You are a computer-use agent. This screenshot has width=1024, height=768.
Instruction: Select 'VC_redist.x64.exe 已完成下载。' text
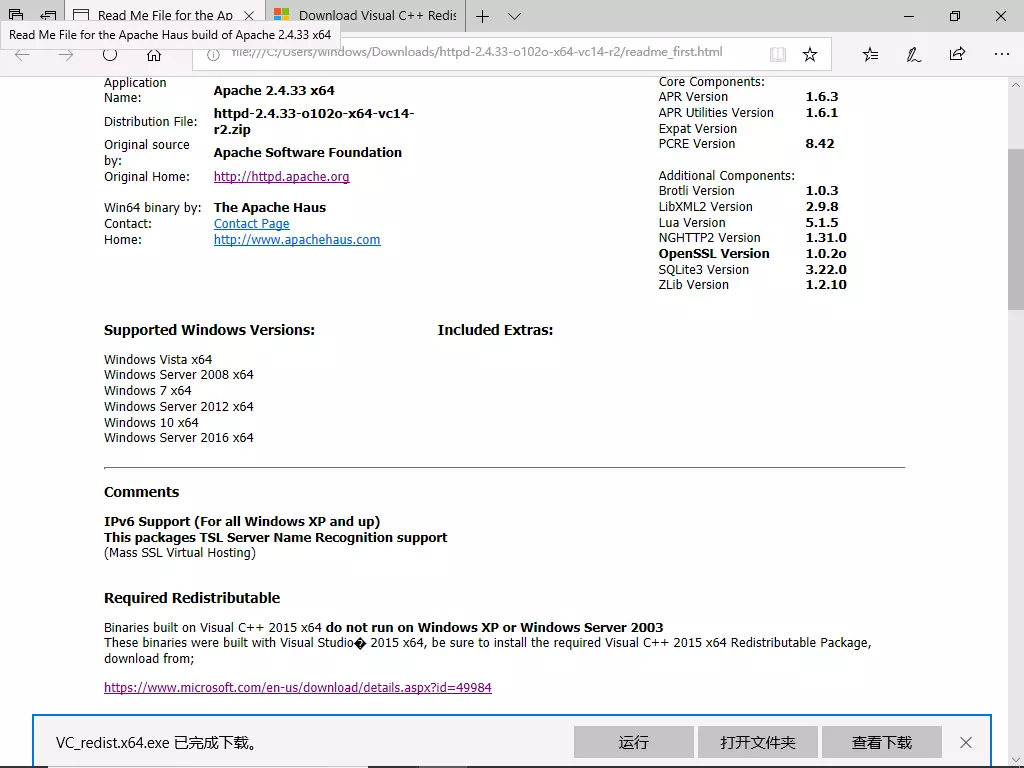pos(157,743)
